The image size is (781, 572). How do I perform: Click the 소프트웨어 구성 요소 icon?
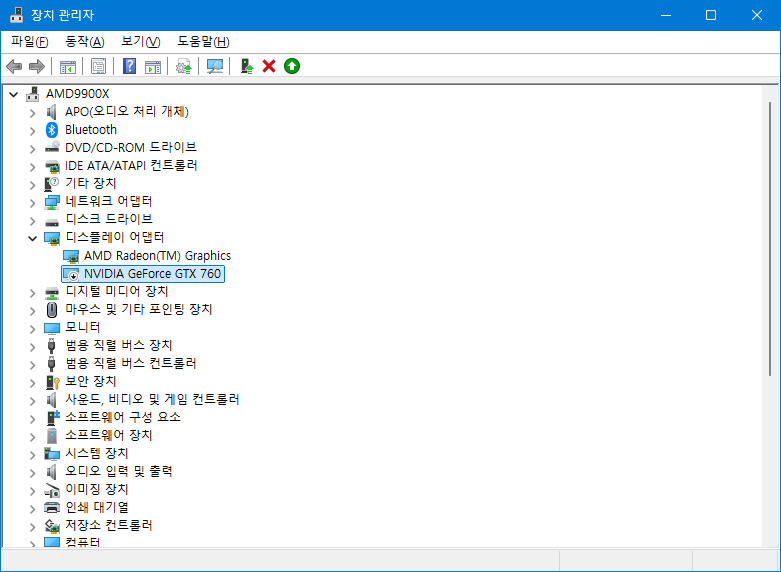(53, 417)
